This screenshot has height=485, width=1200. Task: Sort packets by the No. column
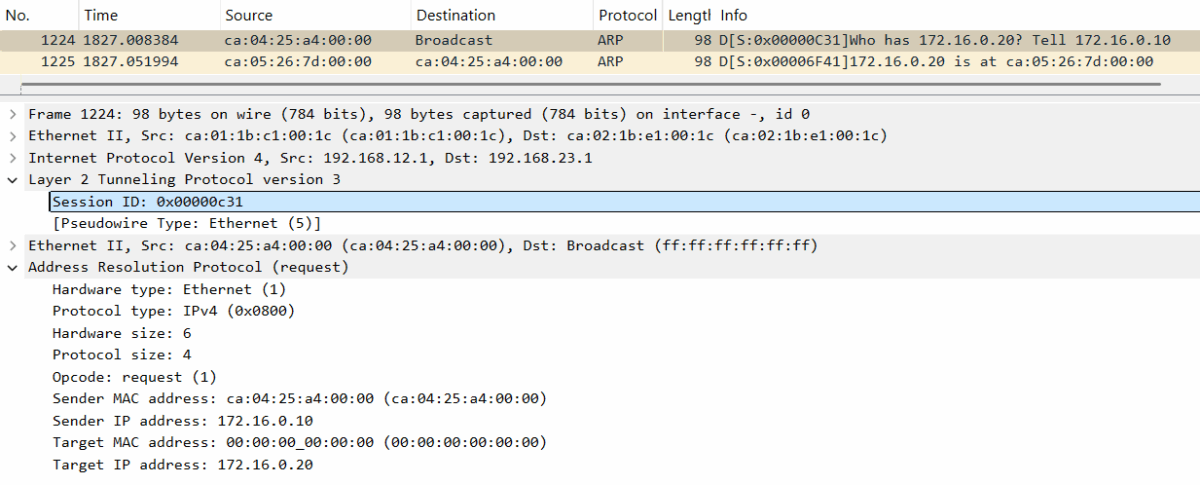click(x=39, y=15)
